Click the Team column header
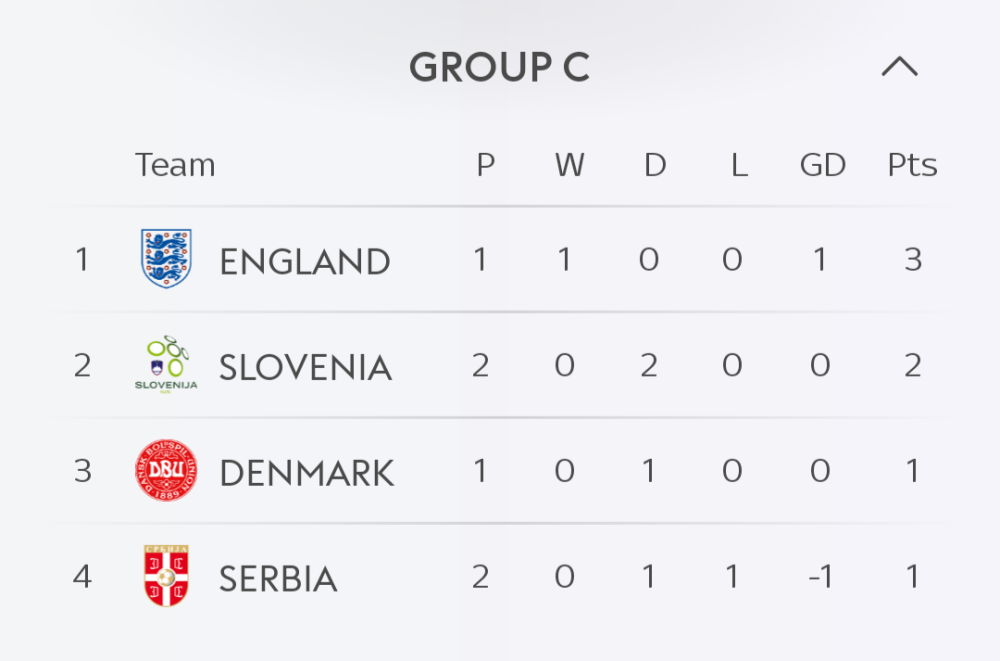 tap(175, 165)
